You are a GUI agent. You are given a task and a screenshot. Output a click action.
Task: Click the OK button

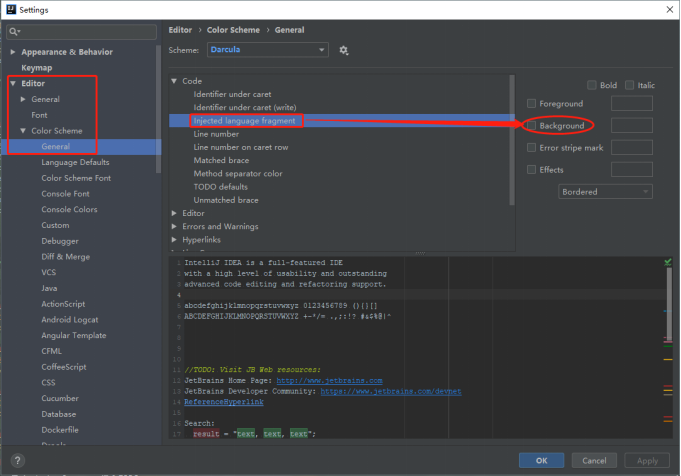click(x=541, y=460)
